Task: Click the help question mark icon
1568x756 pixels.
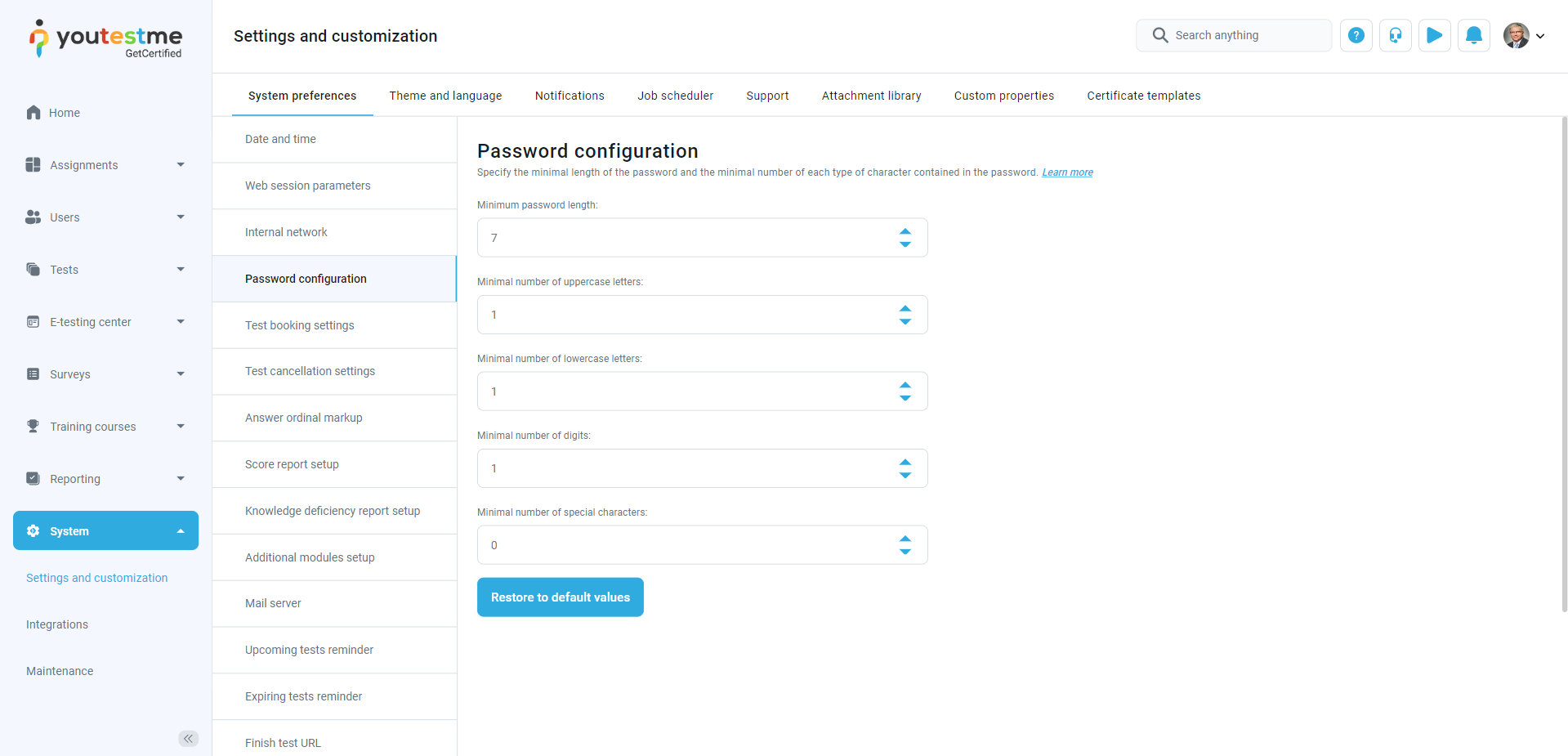Action: pyautogui.click(x=1356, y=35)
